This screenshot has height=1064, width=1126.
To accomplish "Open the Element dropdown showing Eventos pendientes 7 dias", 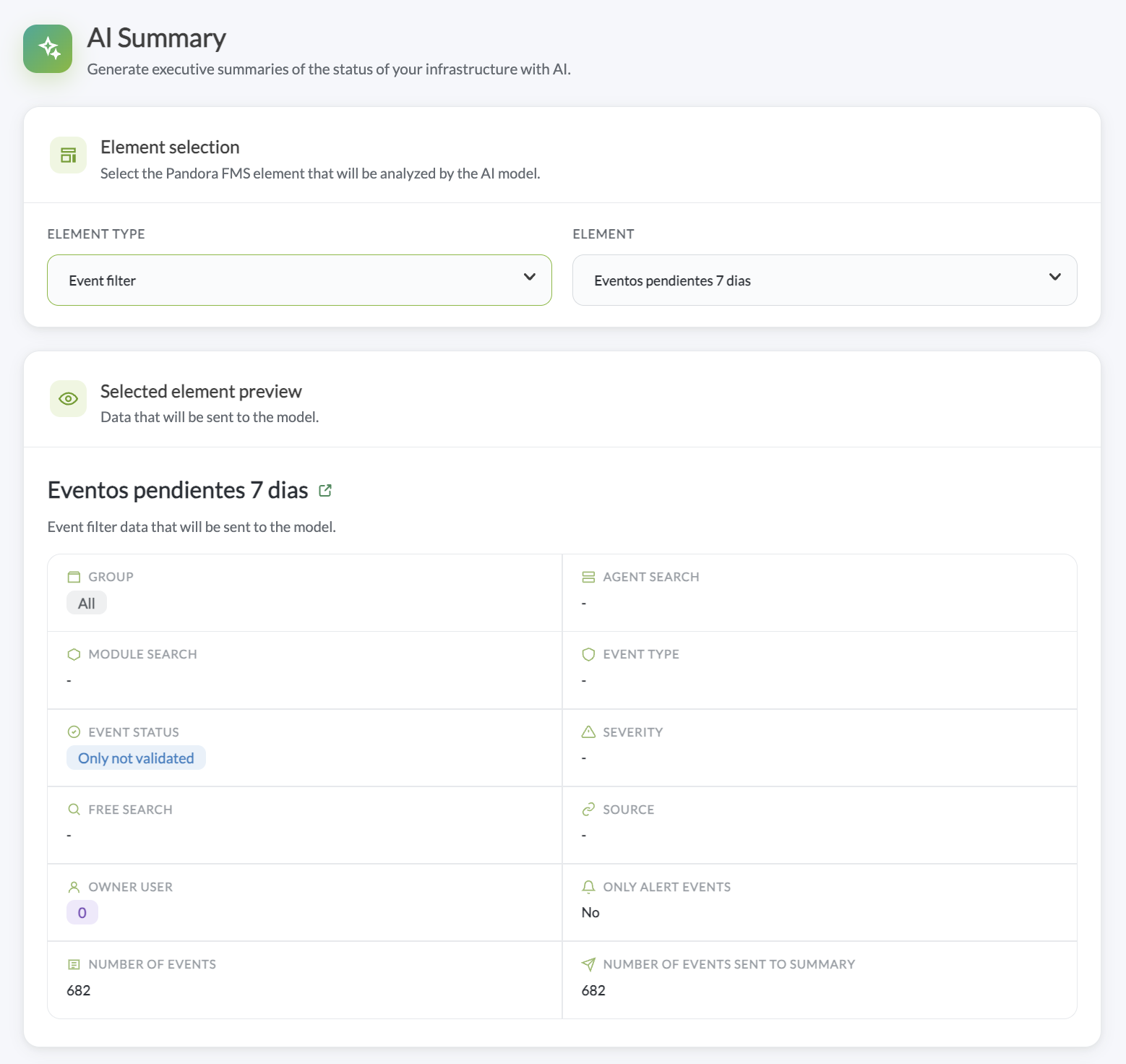I will click(x=825, y=280).
